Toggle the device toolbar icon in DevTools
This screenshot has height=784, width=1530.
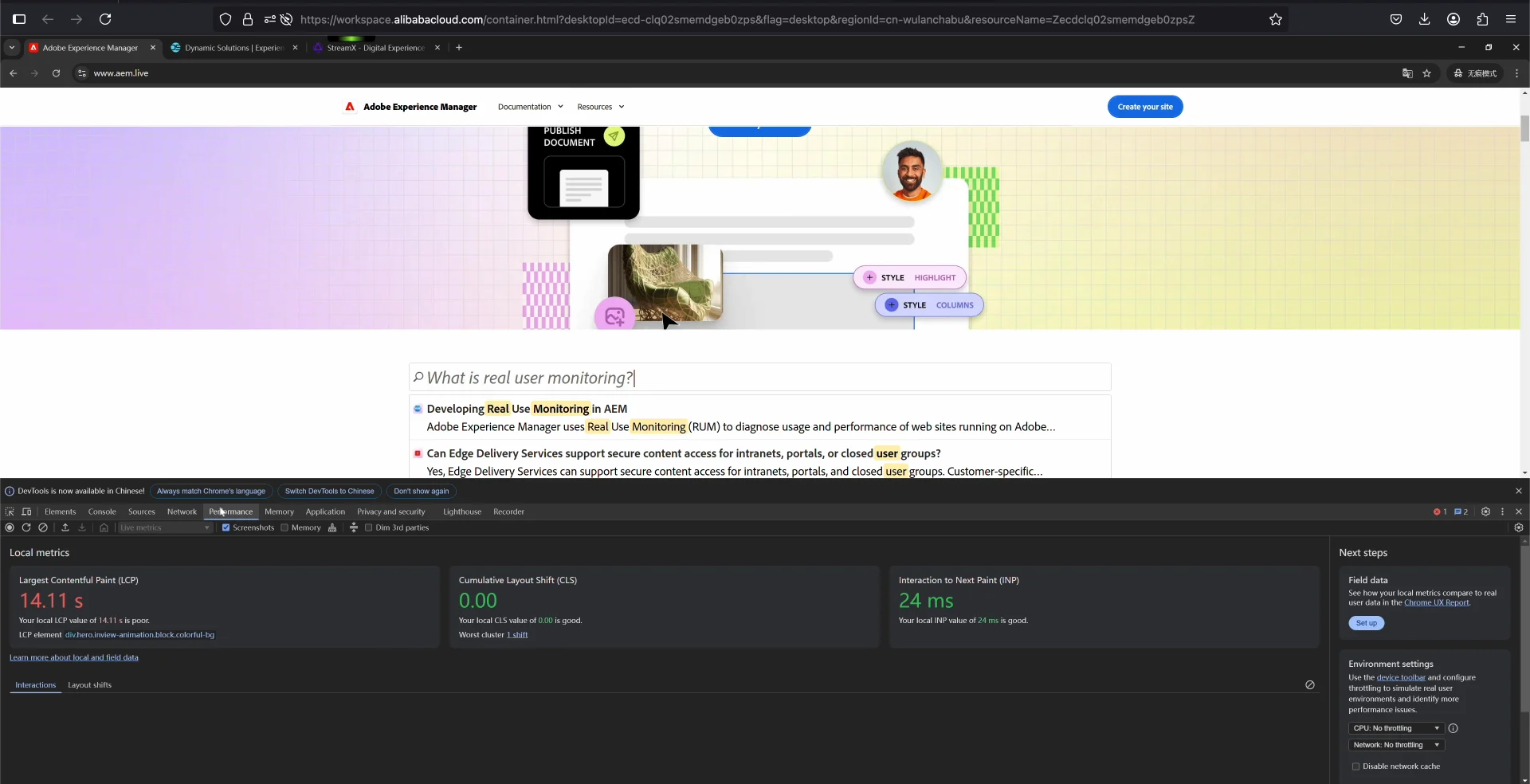[26, 512]
